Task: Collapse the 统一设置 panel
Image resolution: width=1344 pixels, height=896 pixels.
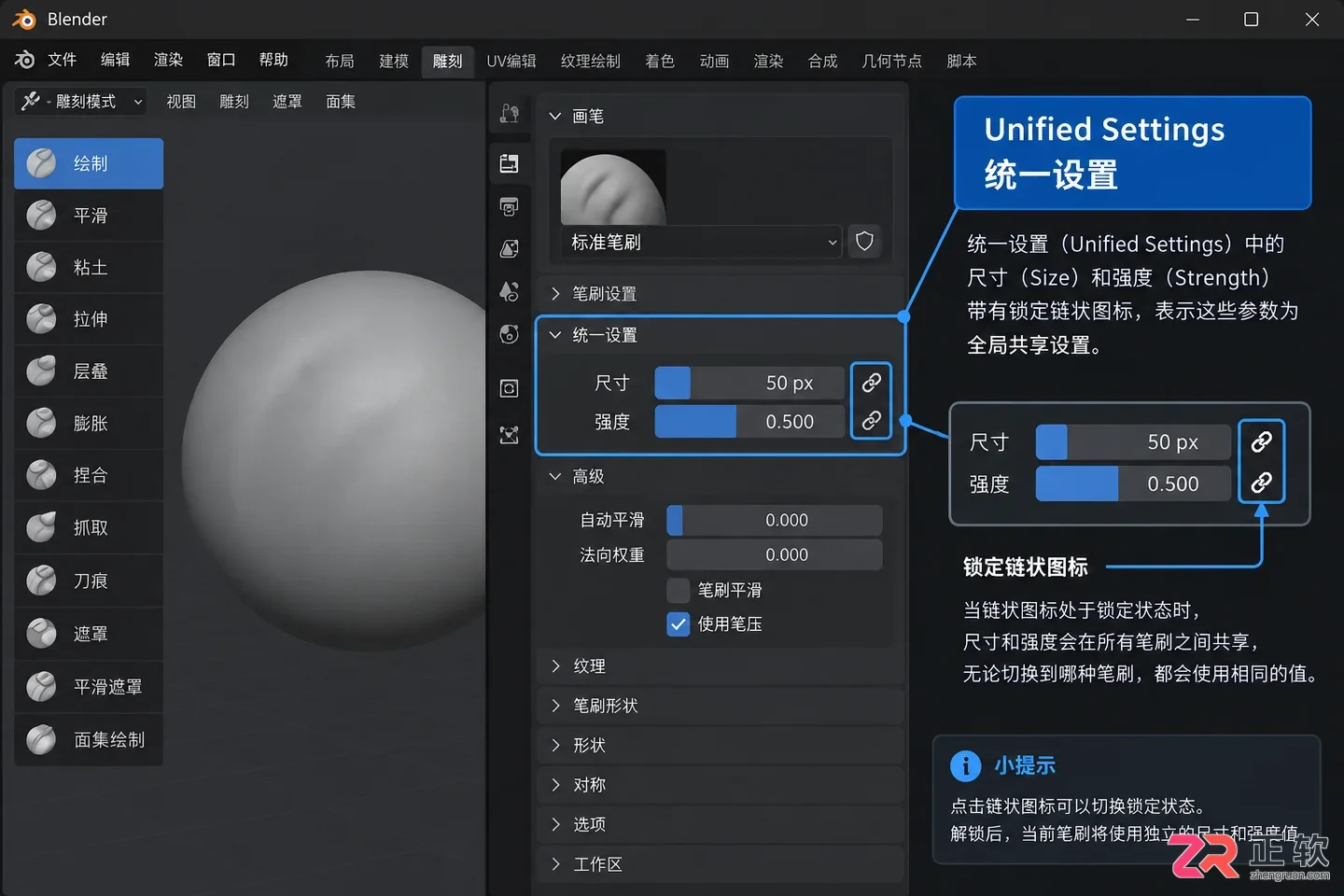Action: coord(555,335)
